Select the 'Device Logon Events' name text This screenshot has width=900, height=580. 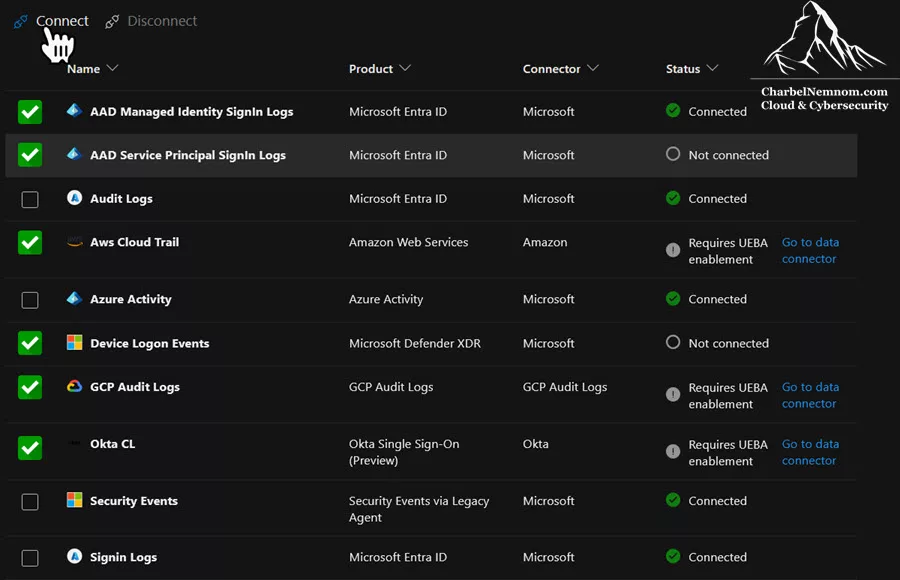tap(149, 343)
